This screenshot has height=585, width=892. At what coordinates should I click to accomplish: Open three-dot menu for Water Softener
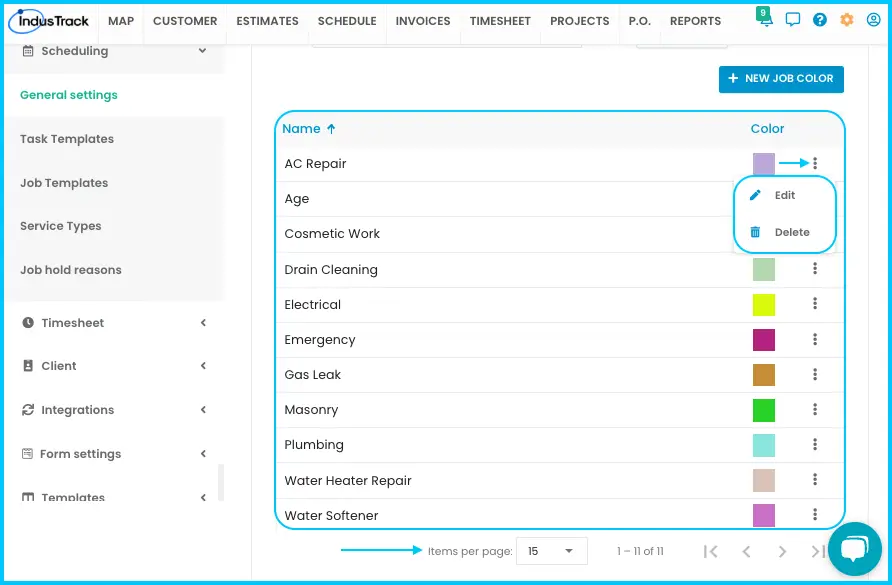coord(815,514)
